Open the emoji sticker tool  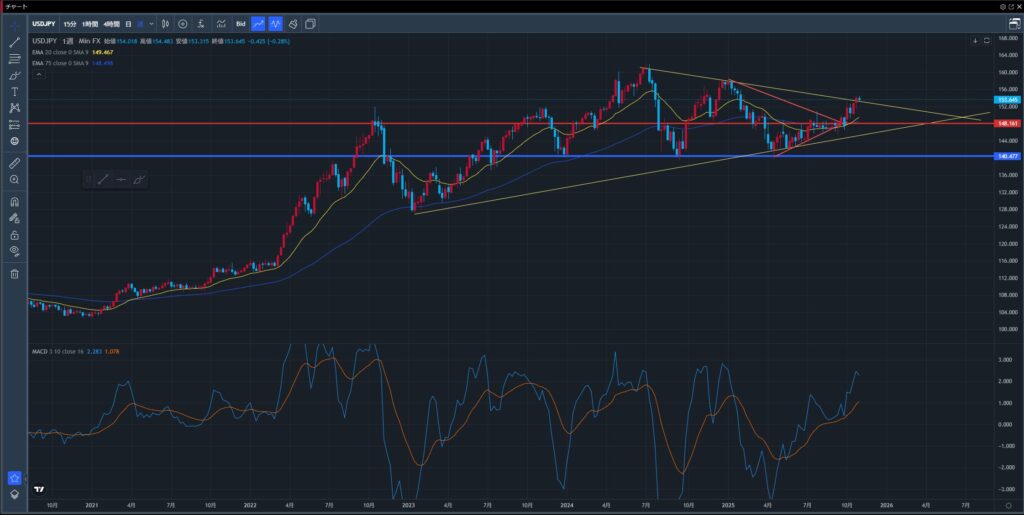pyautogui.click(x=15, y=141)
